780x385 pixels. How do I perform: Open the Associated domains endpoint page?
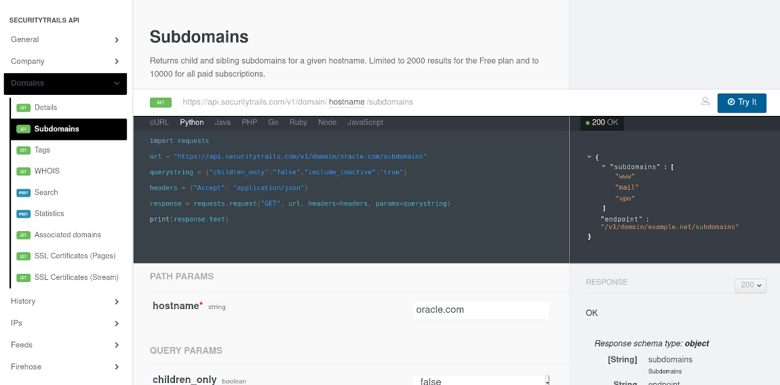tap(69, 235)
